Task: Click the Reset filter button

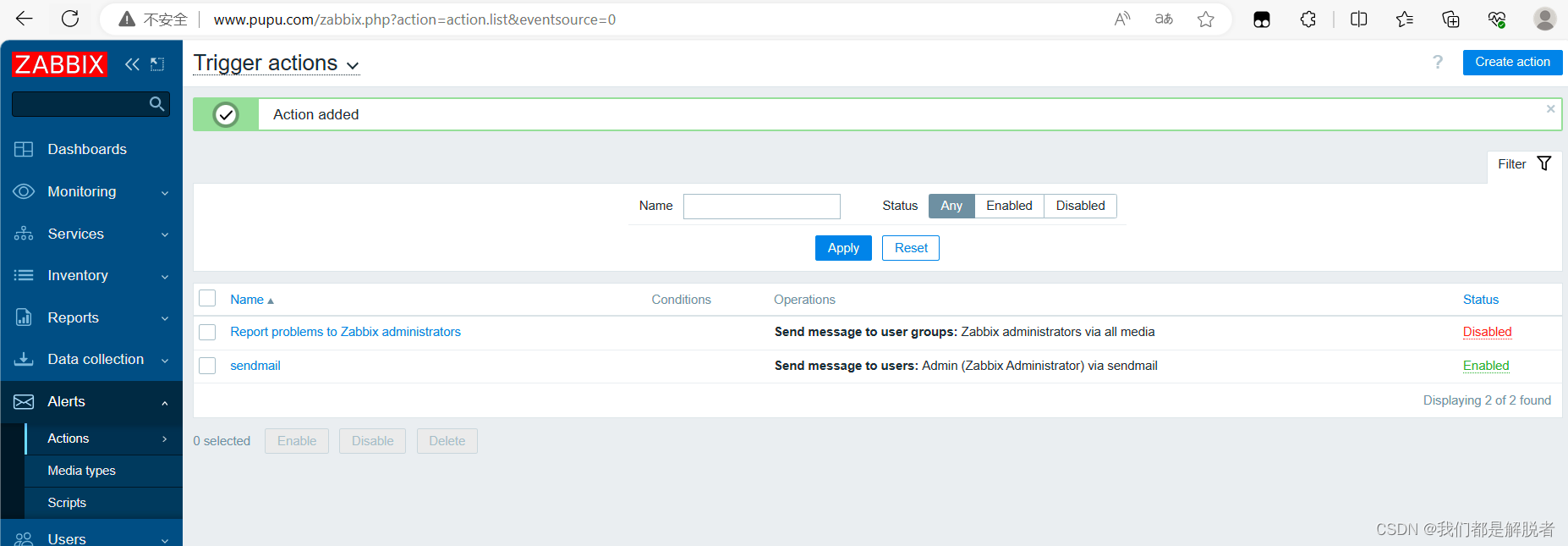Action: [x=911, y=248]
